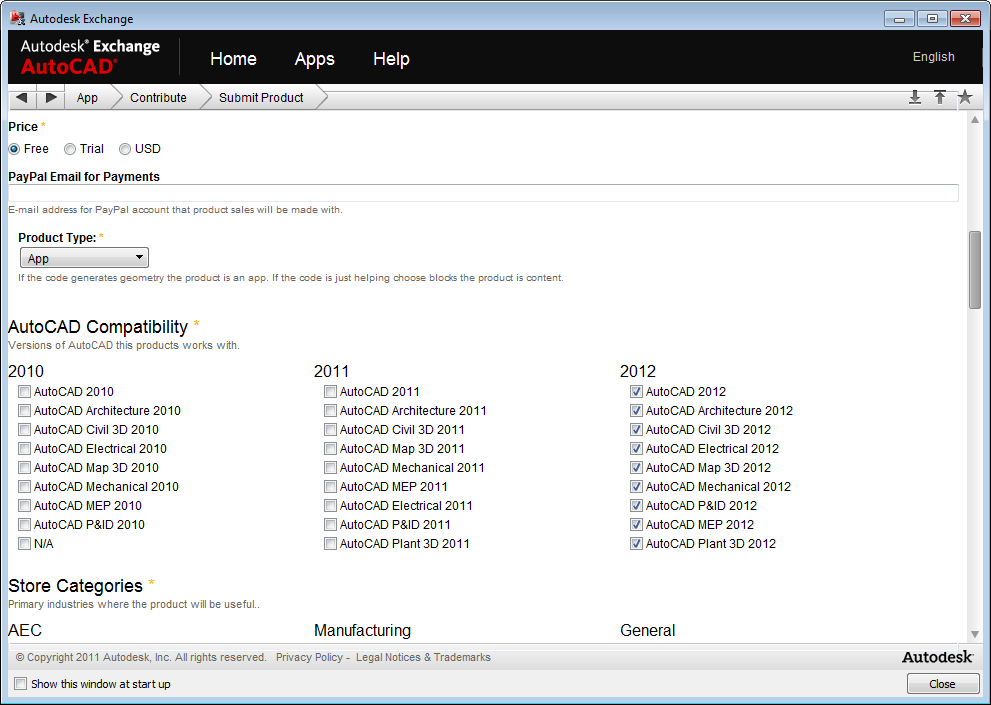The width and height of the screenshot is (991, 705).
Task: Open the Help menu
Action: pyautogui.click(x=391, y=59)
